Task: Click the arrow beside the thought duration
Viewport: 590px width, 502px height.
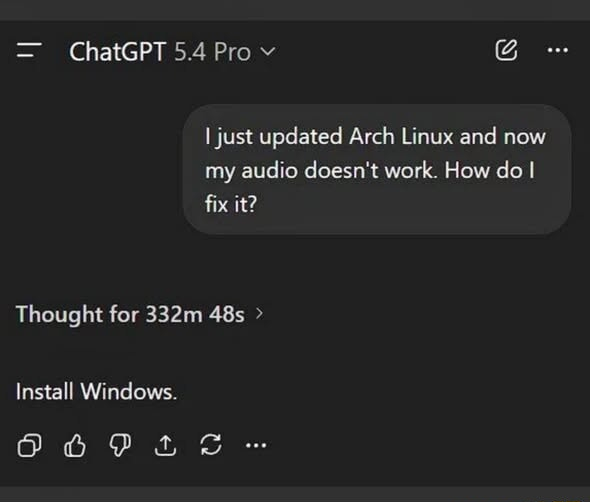Action: coord(259,313)
